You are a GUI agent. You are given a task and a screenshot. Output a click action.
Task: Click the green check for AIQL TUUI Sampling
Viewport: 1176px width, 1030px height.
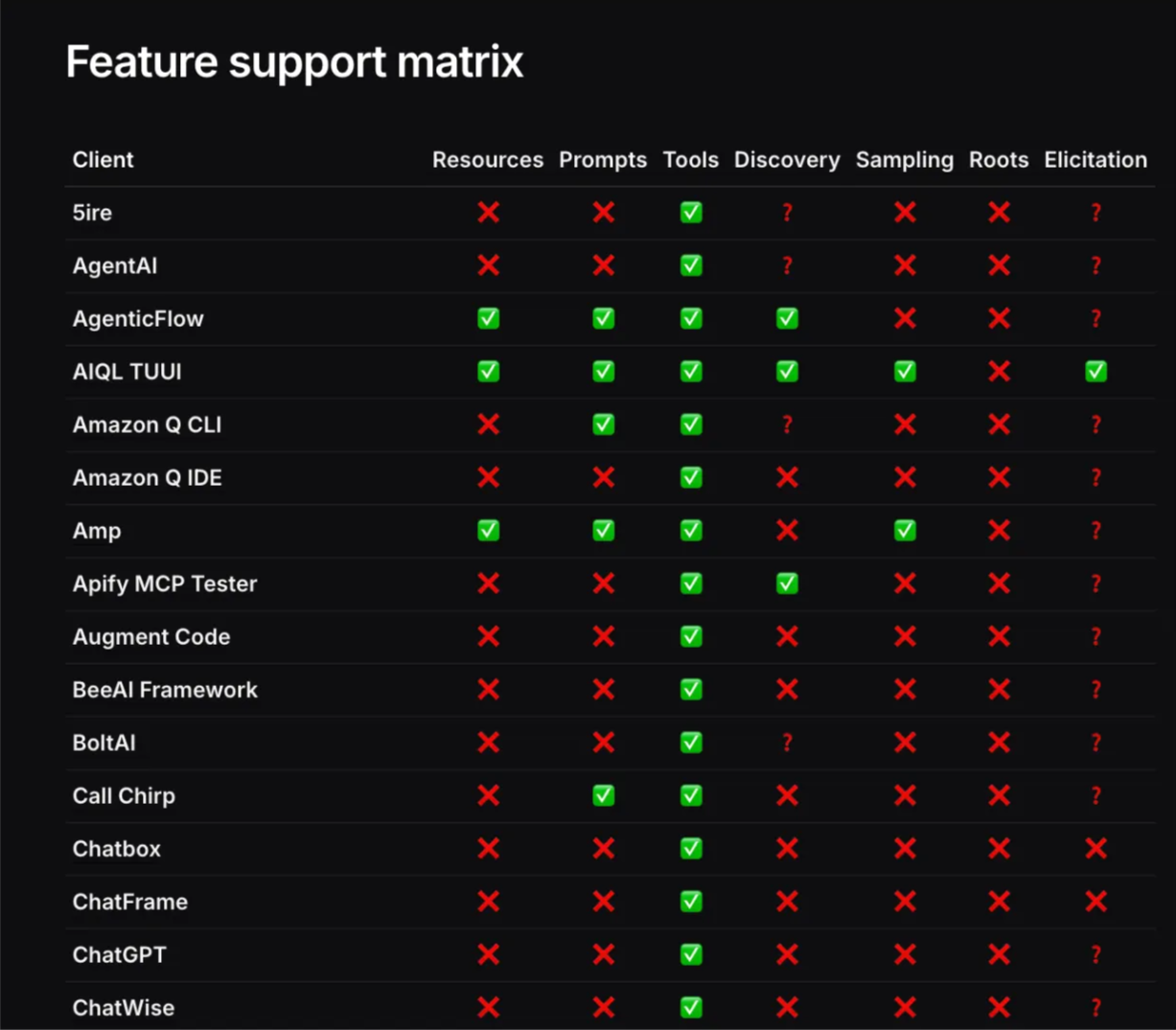point(905,372)
